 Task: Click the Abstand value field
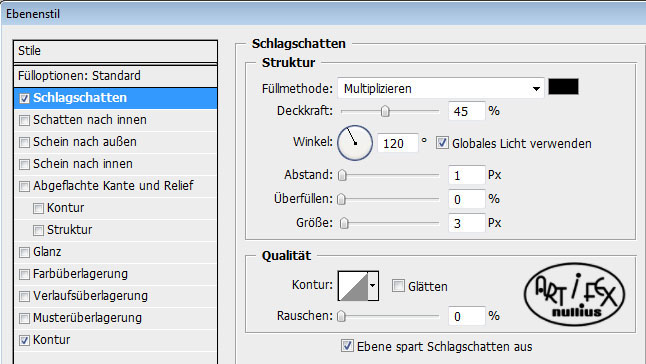point(467,175)
